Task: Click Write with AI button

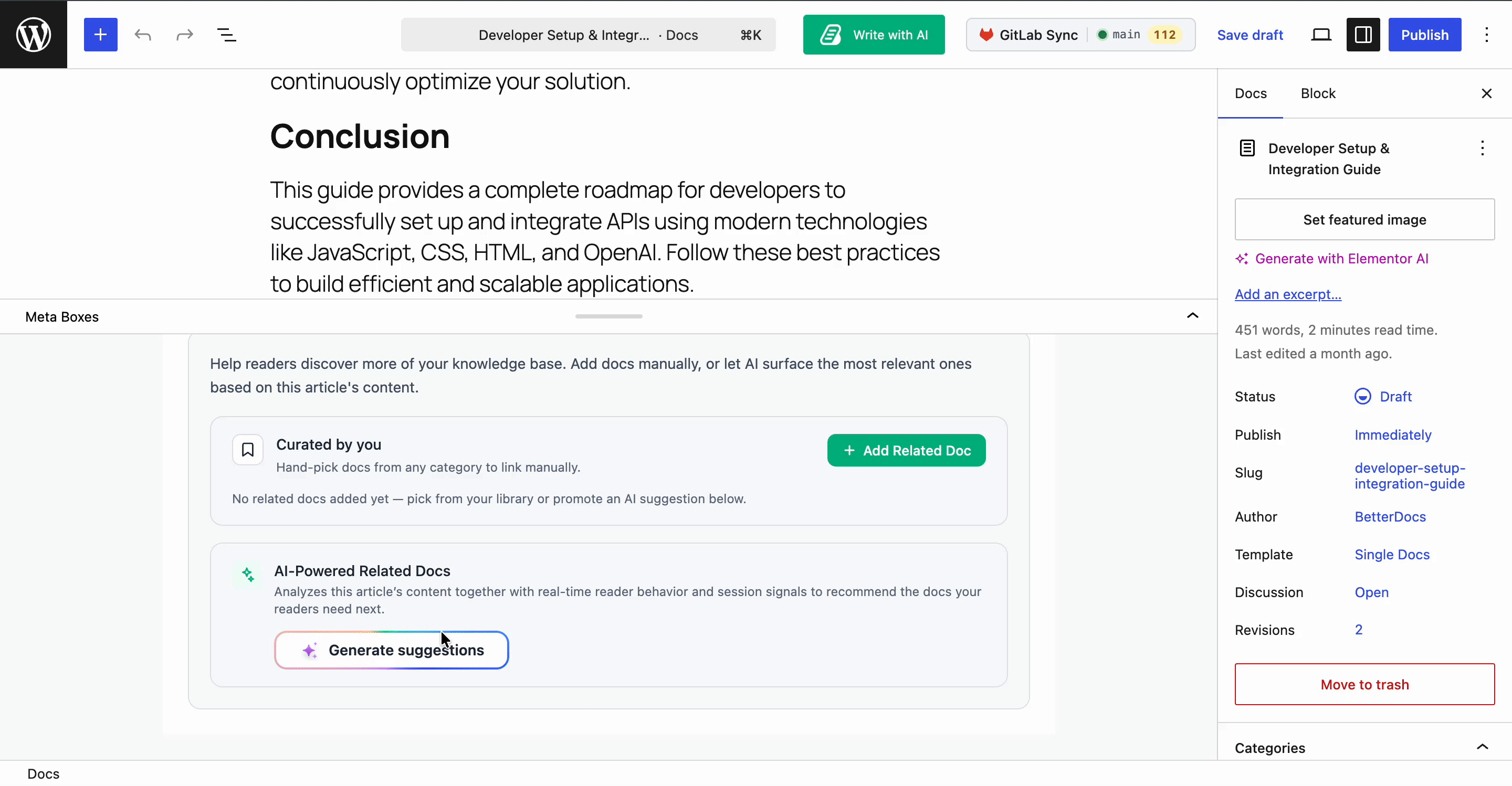Action: 874,35
